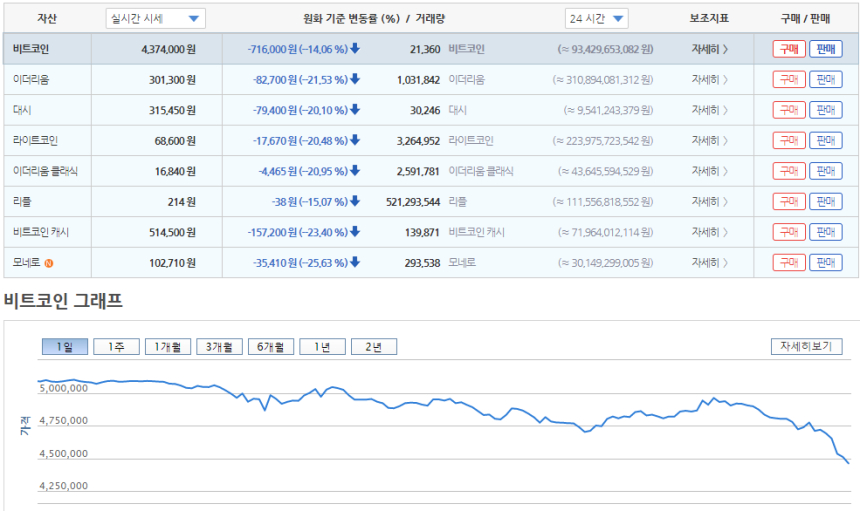Click the 301,300 원 price cell
860x511 pixels.
(172, 80)
